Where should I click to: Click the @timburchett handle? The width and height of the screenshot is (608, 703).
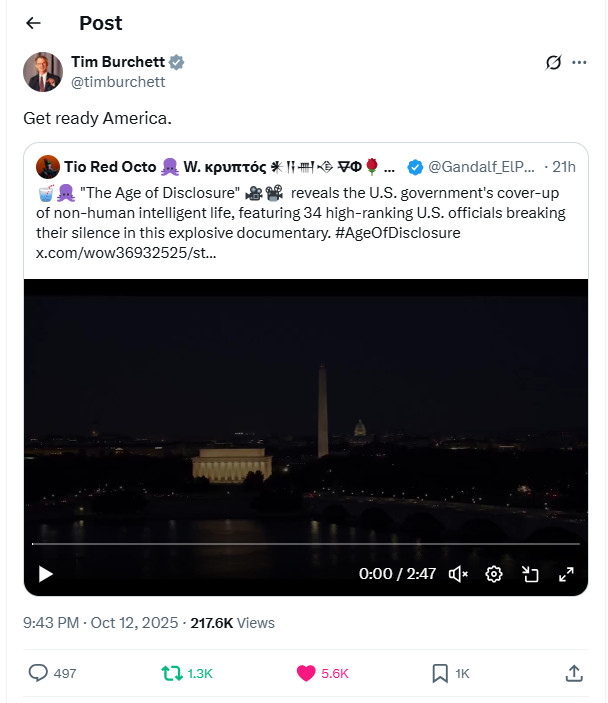118,82
